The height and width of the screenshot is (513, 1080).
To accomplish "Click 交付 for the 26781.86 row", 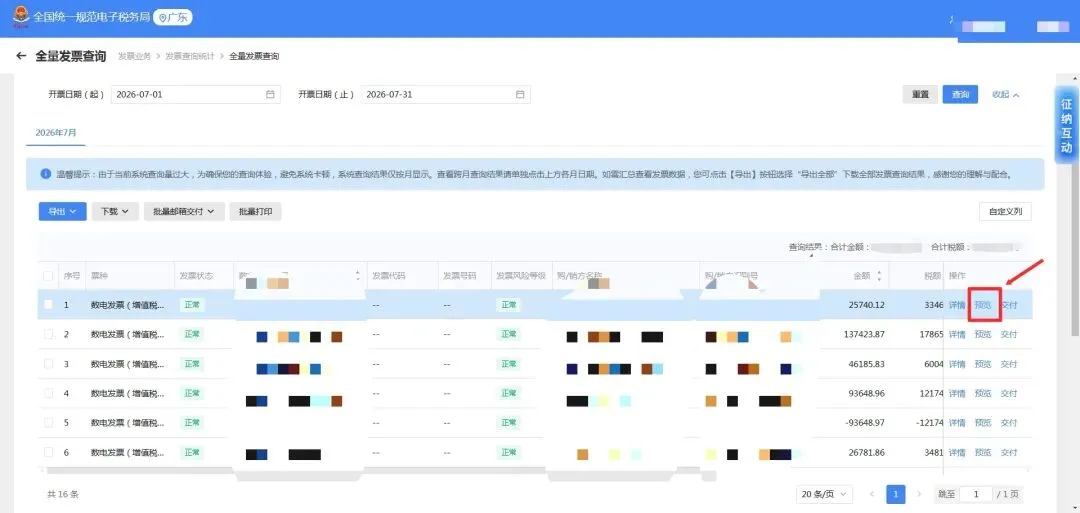I will pos(1008,452).
